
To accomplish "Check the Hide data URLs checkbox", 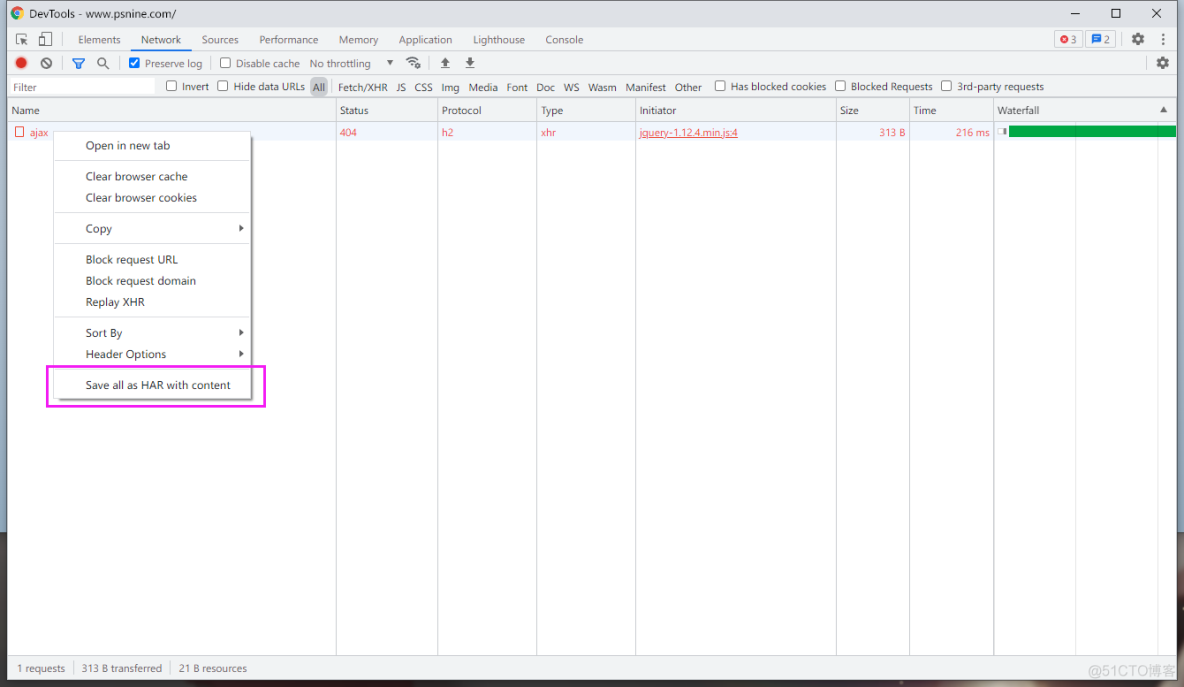I will coord(223,86).
